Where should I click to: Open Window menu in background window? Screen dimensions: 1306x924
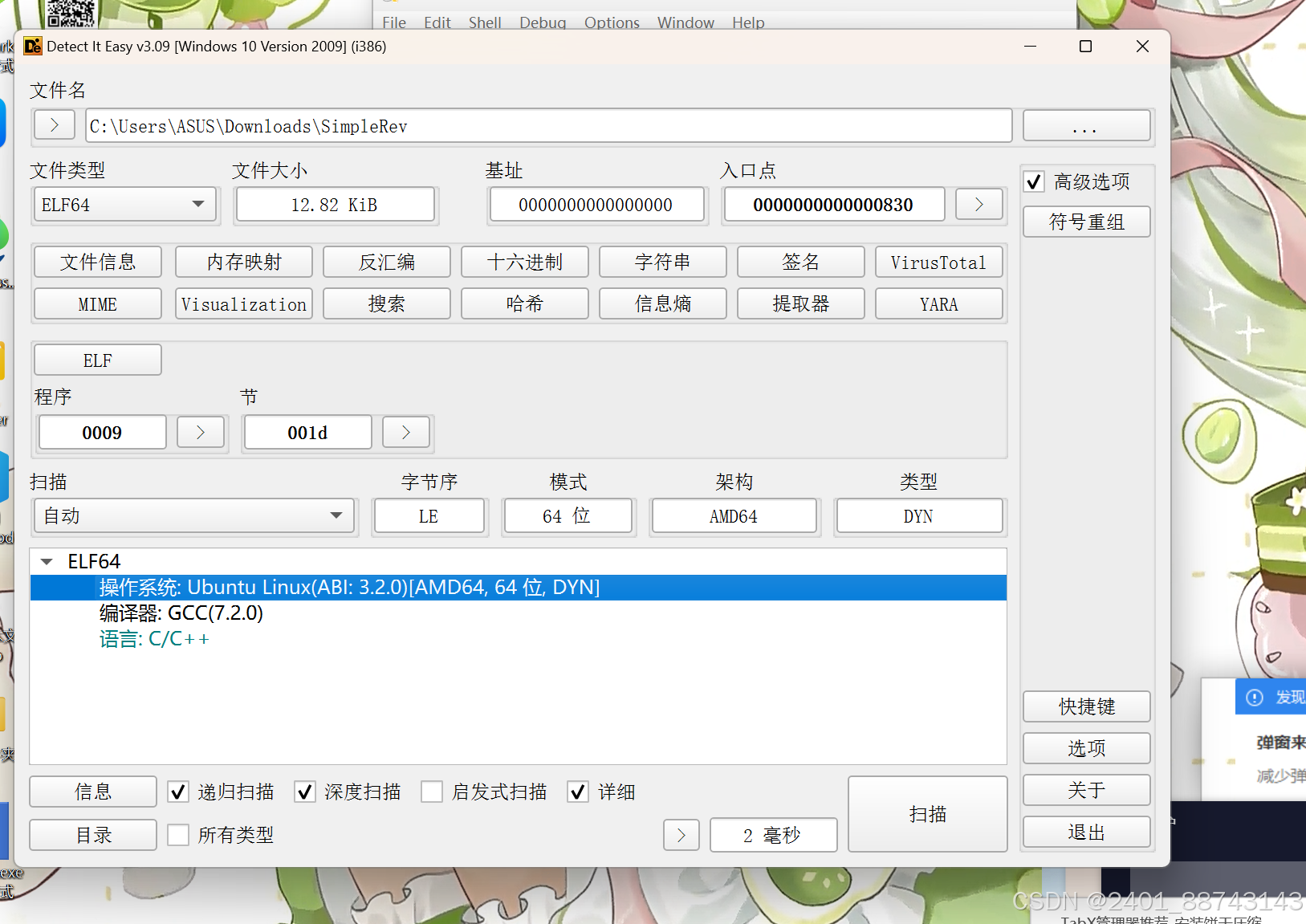pos(686,22)
